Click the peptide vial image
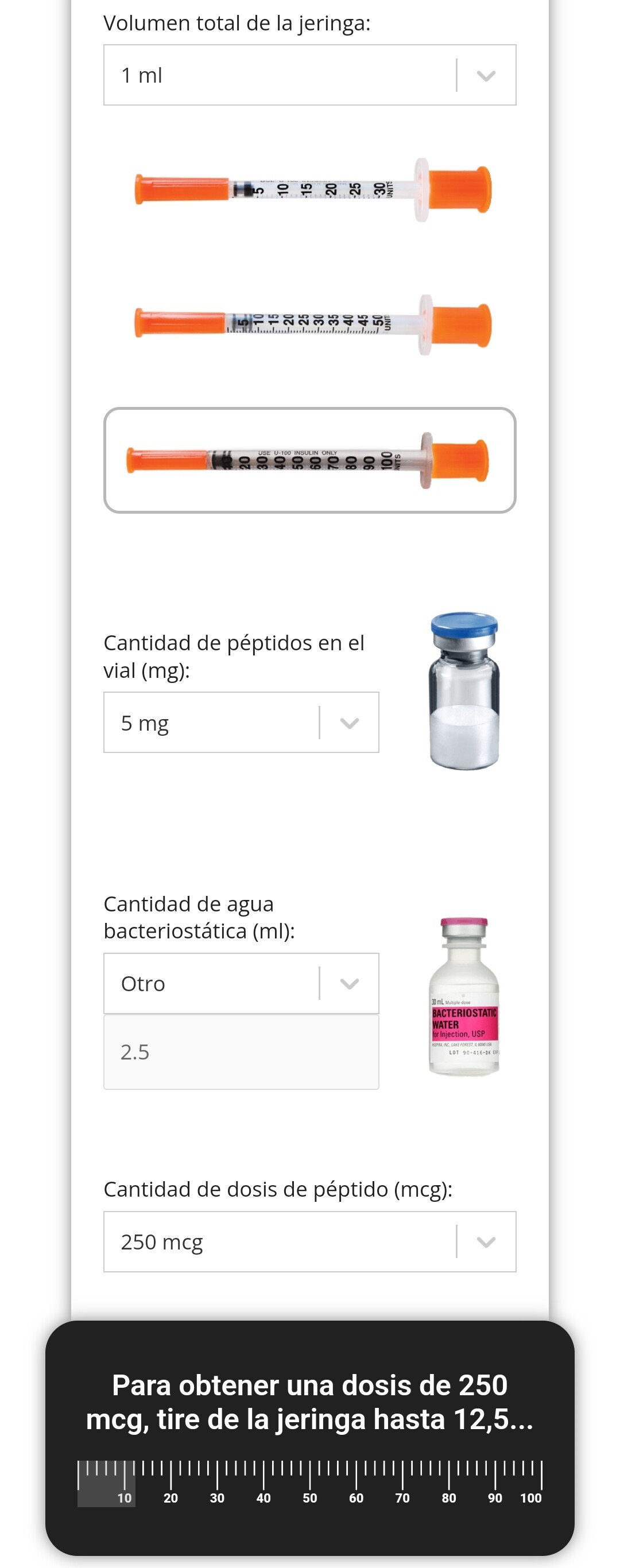620x1568 pixels. pyautogui.click(x=464, y=692)
